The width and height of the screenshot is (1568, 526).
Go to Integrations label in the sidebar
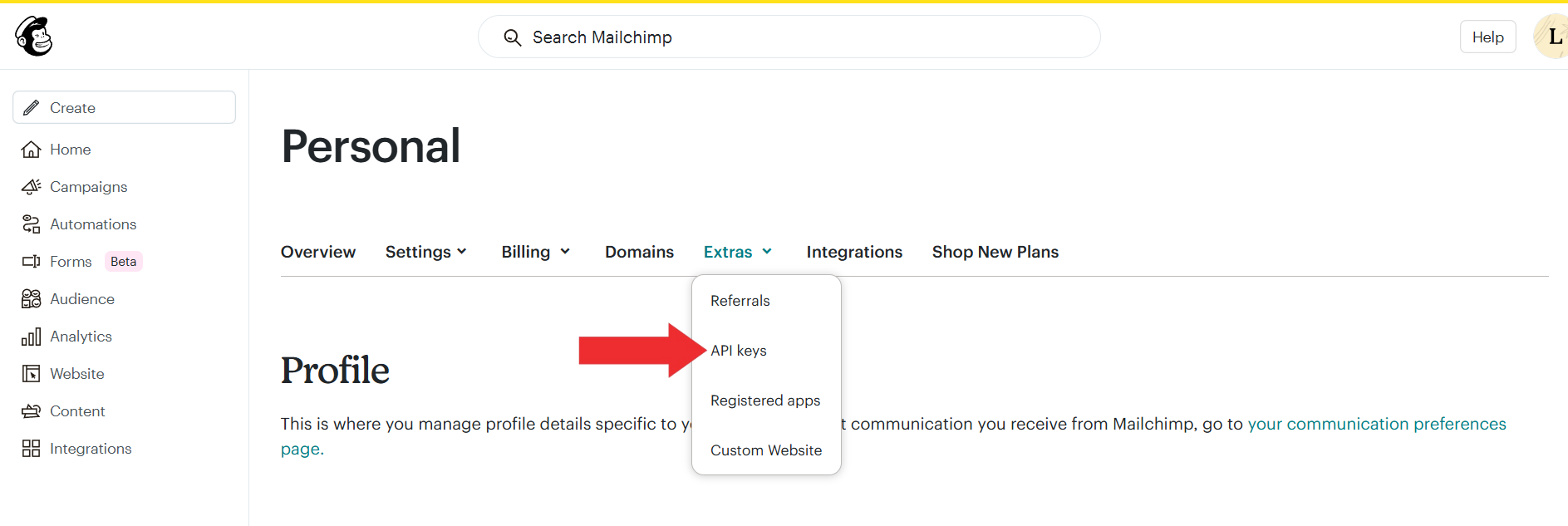[x=91, y=449]
